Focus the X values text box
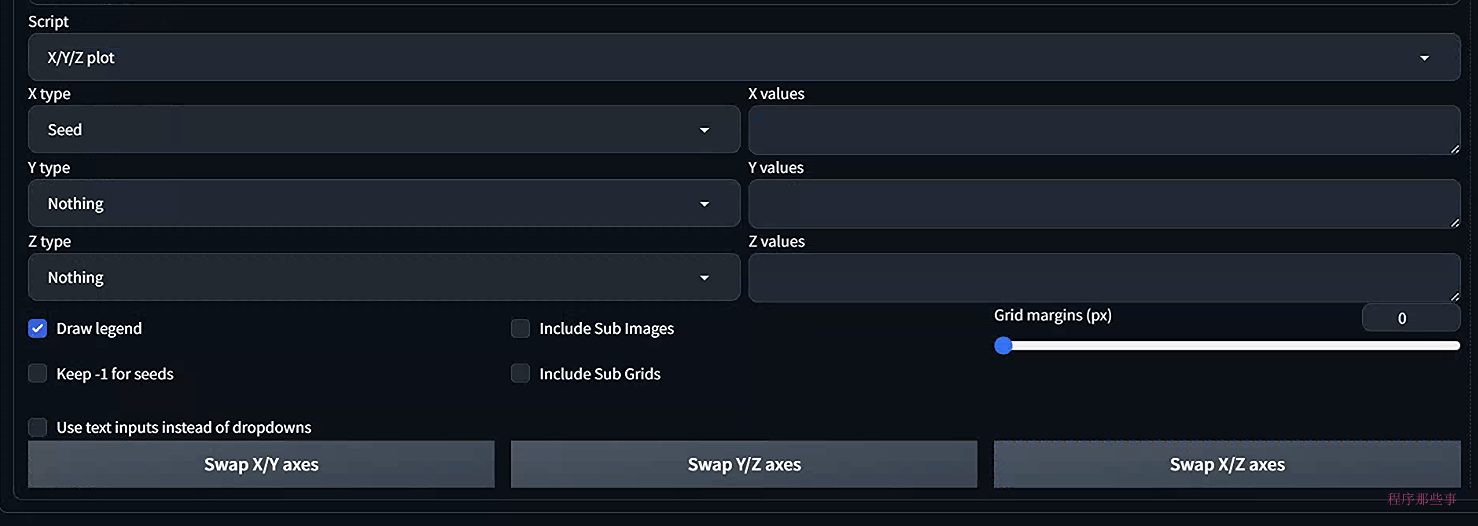 coord(1104,130)
